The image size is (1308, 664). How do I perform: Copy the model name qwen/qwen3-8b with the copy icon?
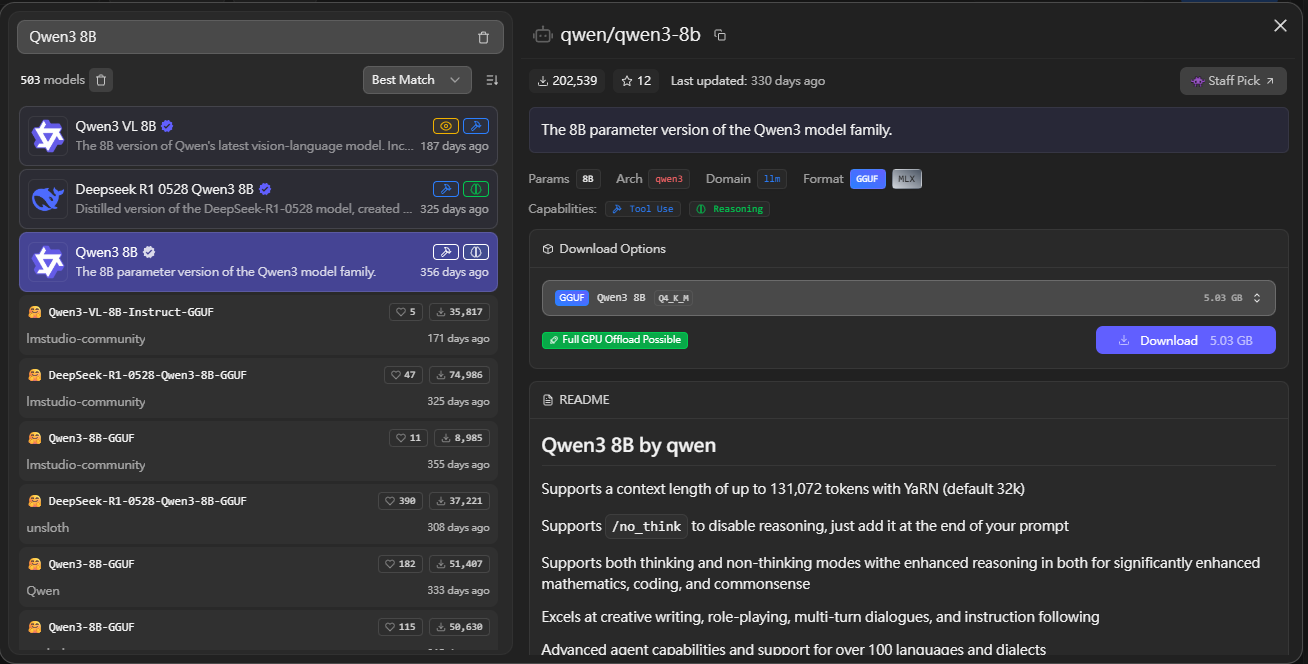[720, 35]
